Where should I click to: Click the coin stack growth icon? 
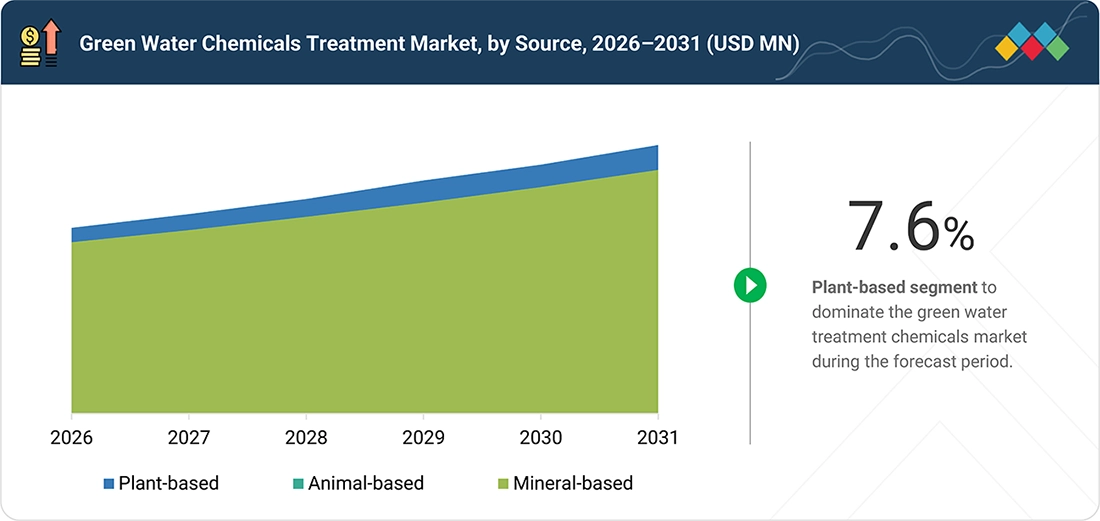(41, 43)
